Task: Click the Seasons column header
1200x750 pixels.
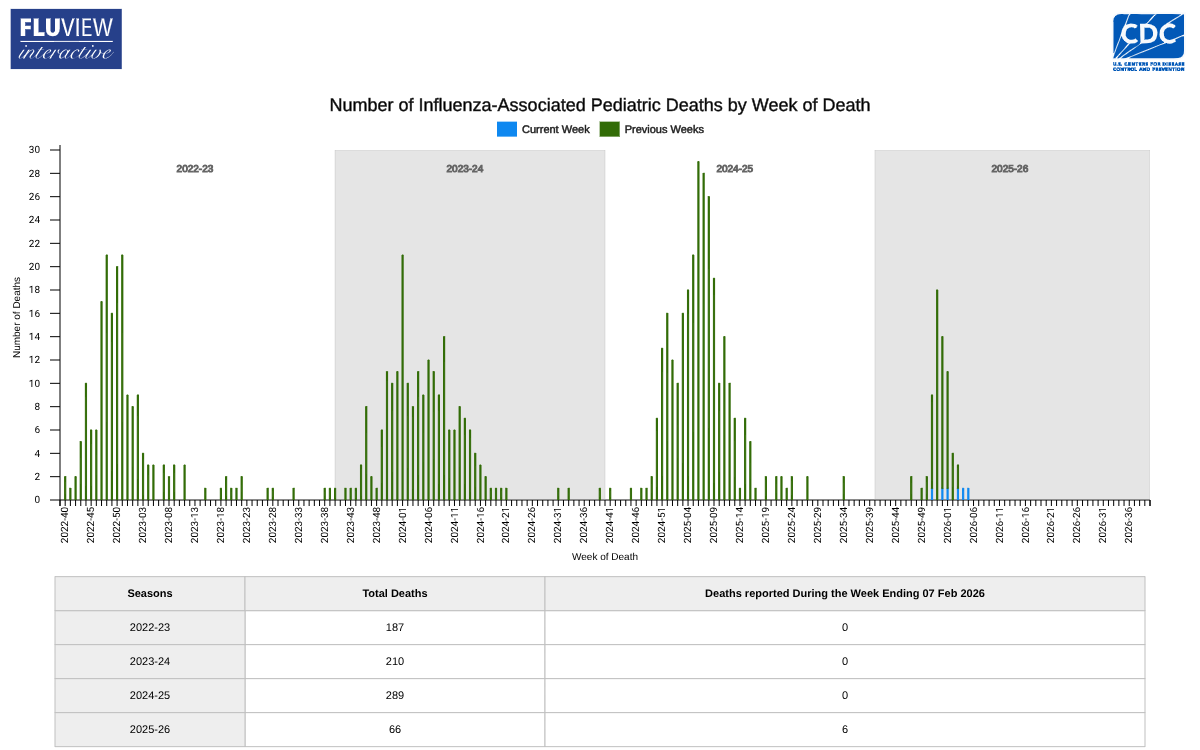Action: pyautogui.click(x=150, y=593)
